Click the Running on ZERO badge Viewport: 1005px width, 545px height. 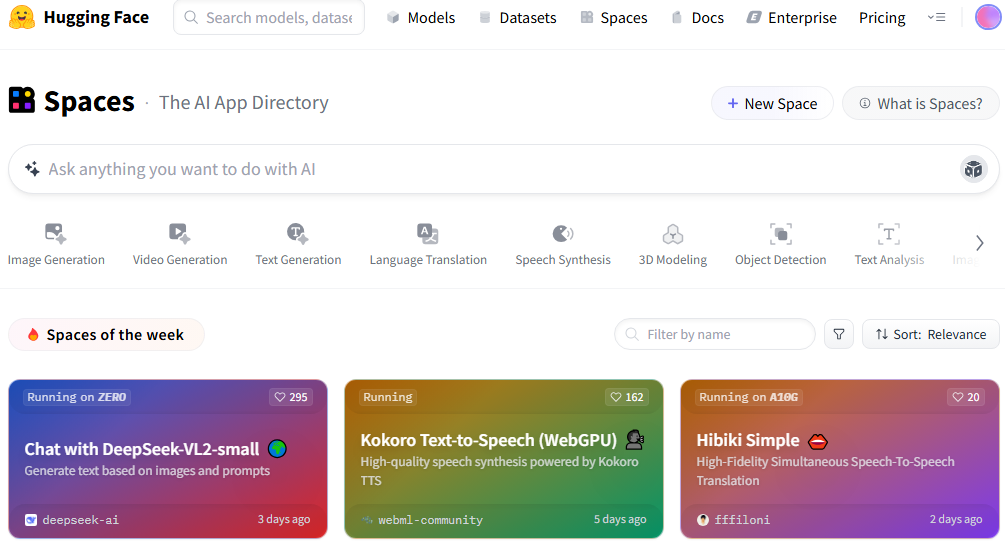pyautogui.click(x=77, y=397)
